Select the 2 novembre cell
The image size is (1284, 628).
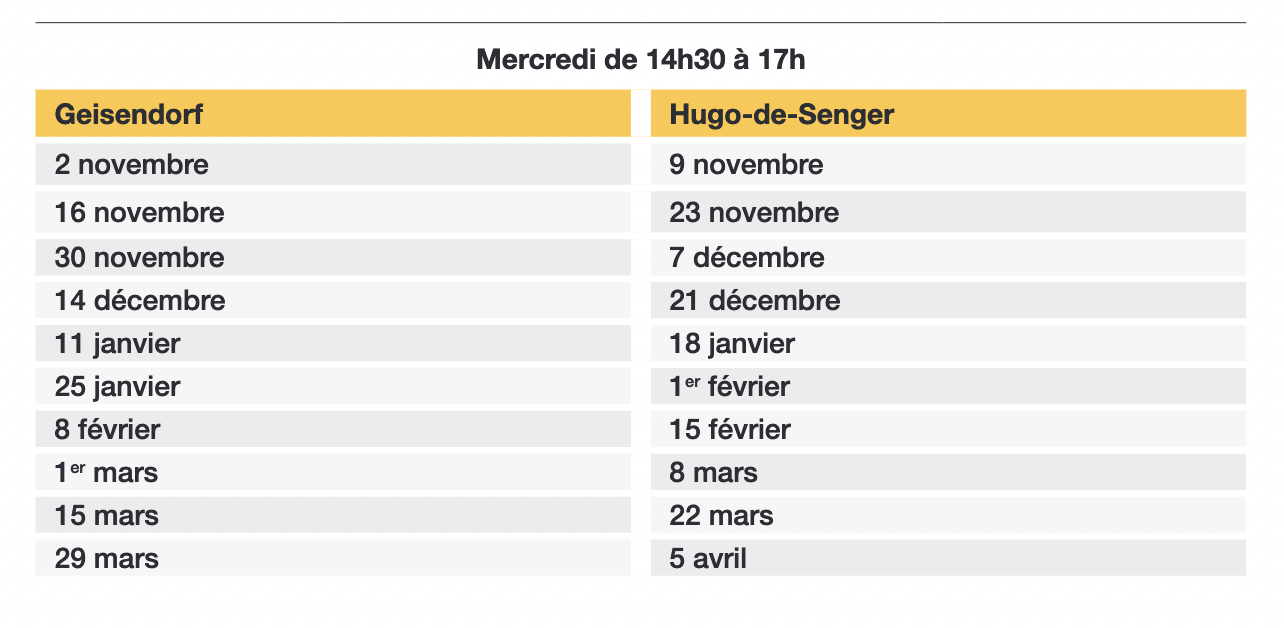pyautogui.click(x=333, y=165)
